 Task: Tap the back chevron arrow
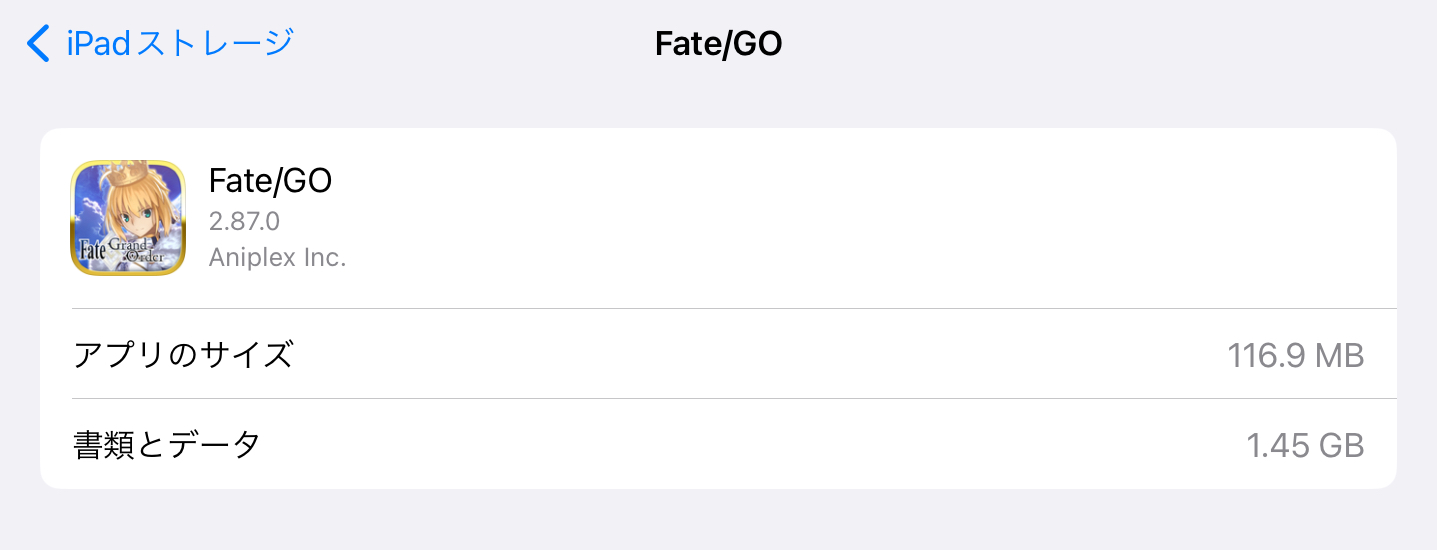38,44
